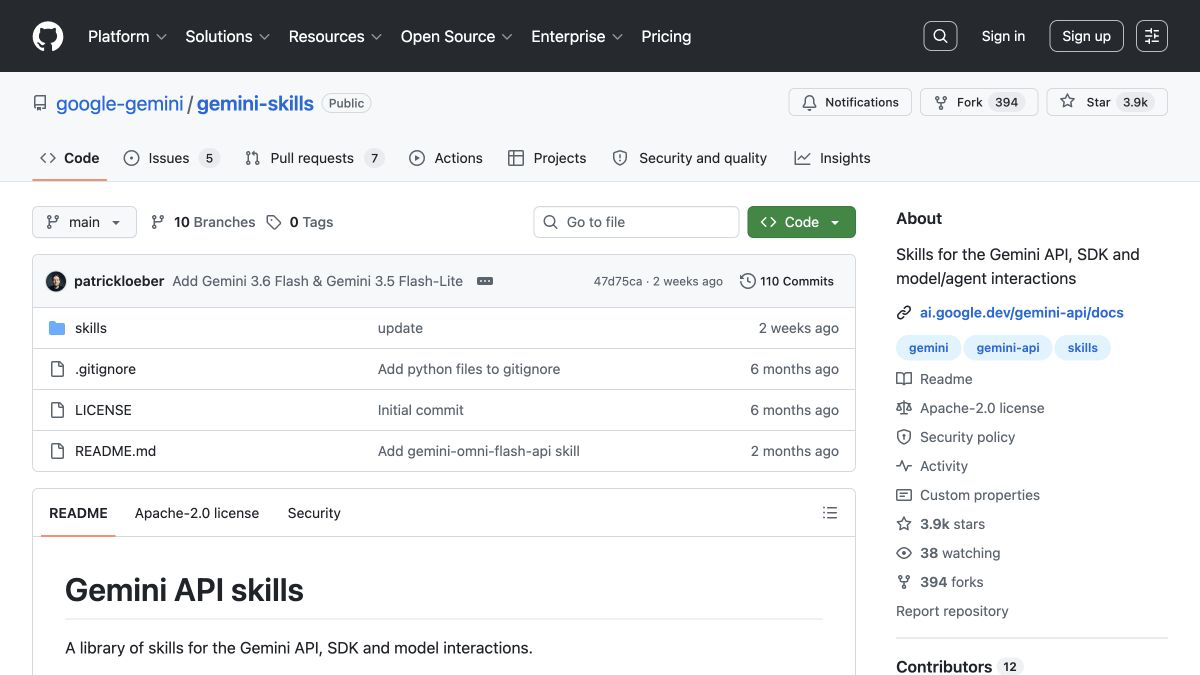Click the eye icon beside 38 watching
Screen dimensions: 1200x675
904,553
